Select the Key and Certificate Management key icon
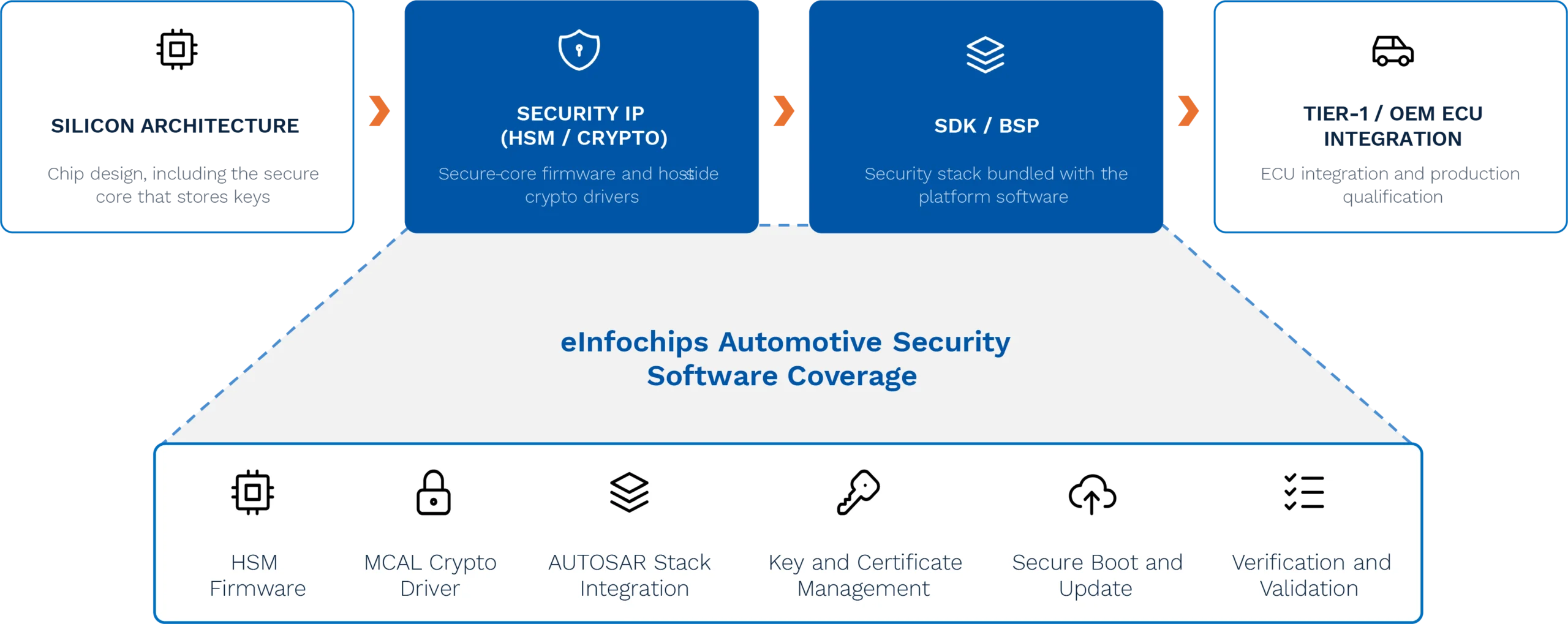 (x=858, y=492)
